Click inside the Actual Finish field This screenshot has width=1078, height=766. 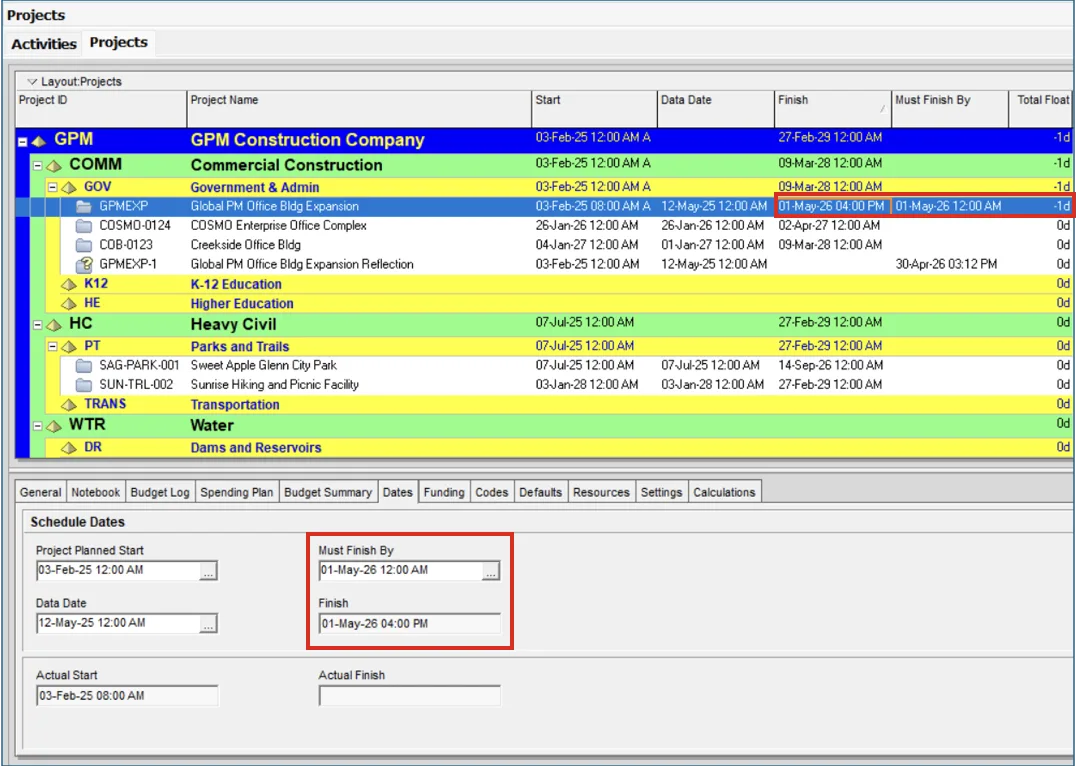click(409, 696)
